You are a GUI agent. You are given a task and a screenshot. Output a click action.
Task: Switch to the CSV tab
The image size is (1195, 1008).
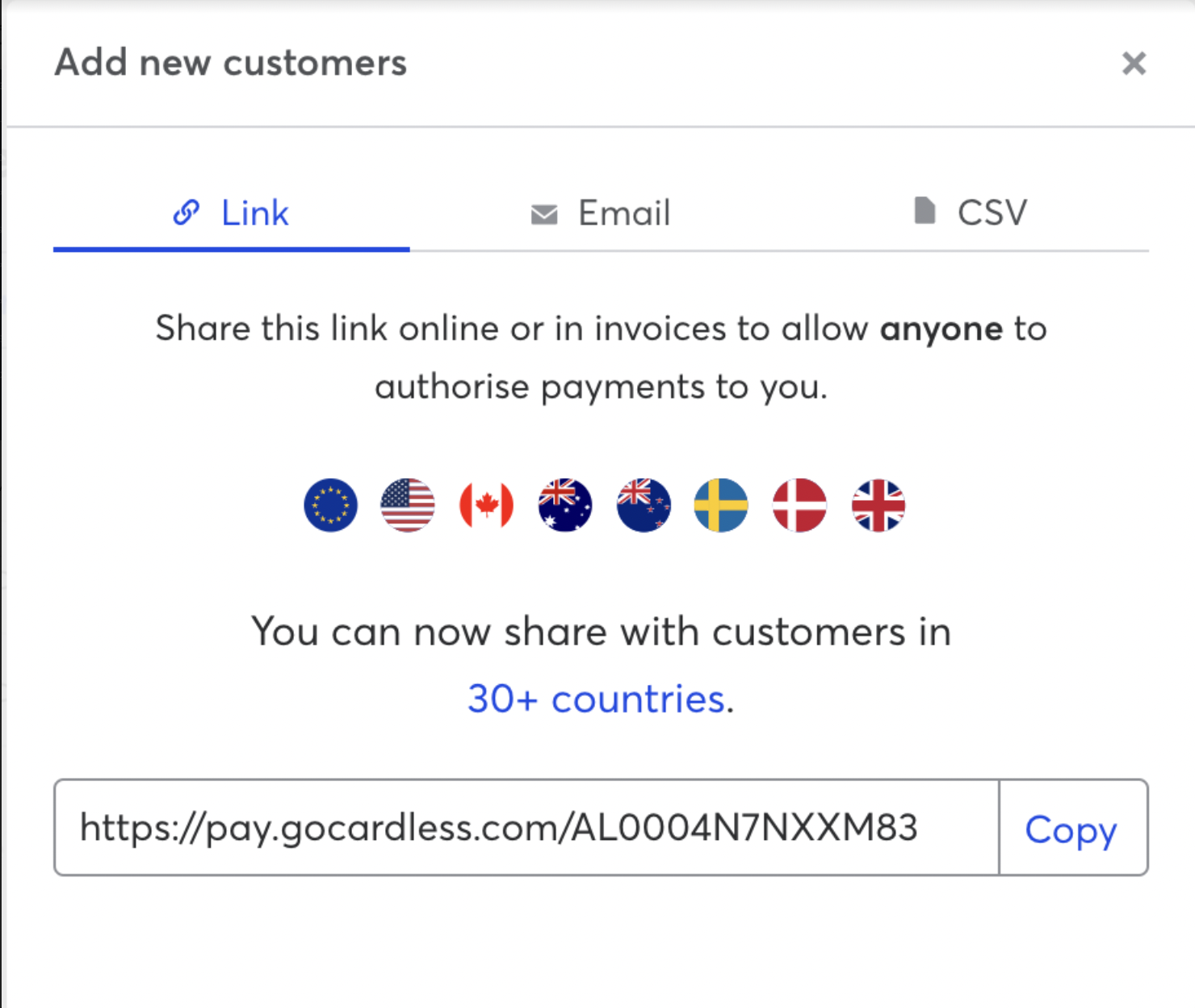click(971, 213)
